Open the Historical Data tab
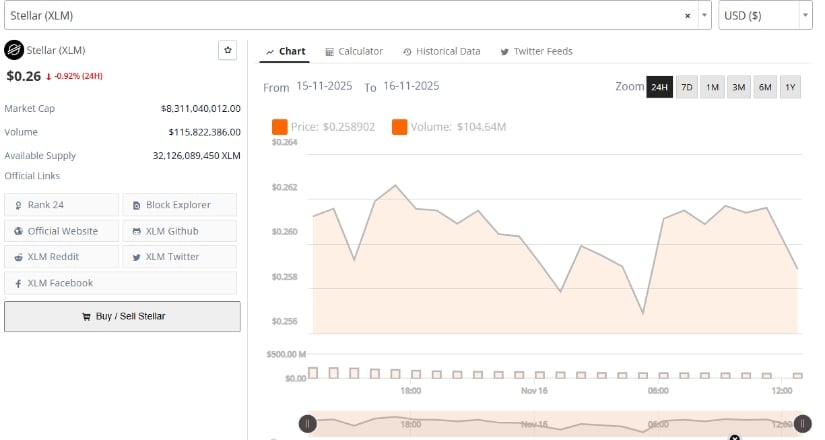This screenshot has height=440, width=825. (441, 51)
